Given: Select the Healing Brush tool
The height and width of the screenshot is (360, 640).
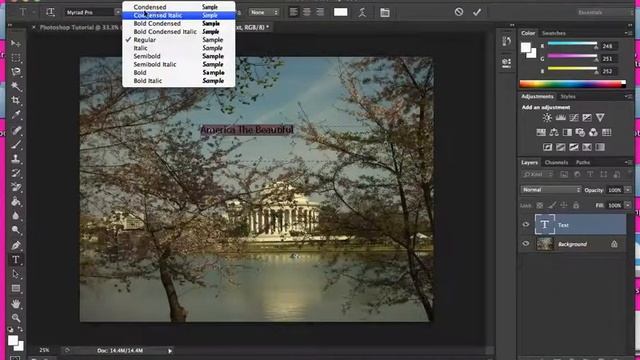Looking at the screenshot, I should point(16,131).
